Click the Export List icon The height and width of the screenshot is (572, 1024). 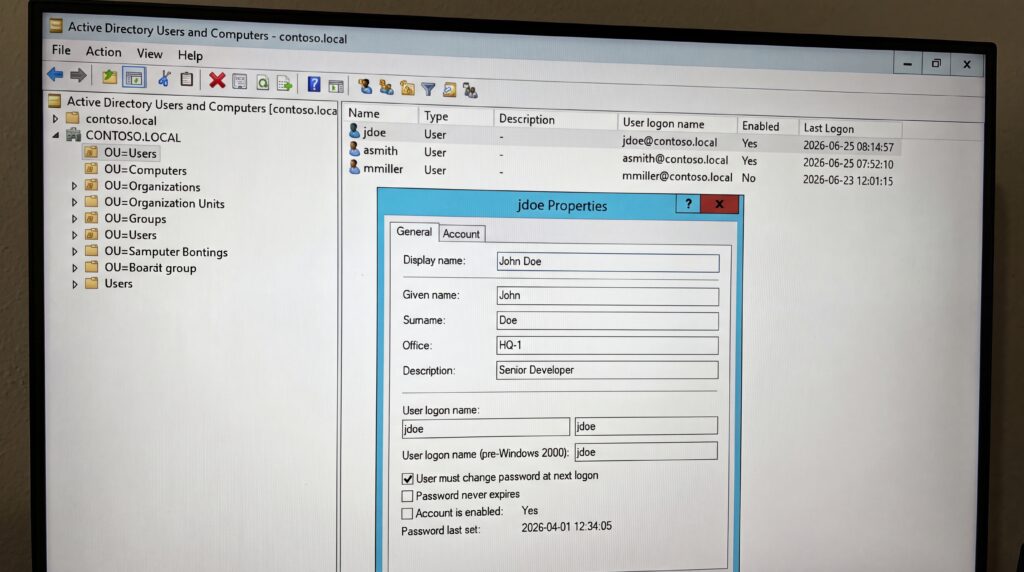pyautogui.click(x=284, y=83)
